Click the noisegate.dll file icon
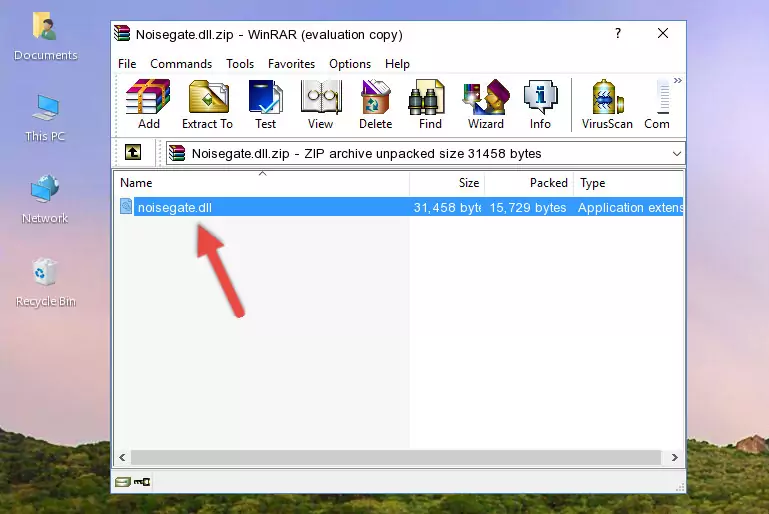This screenshot has height=514, width=769. pyautogui.click(x=126, y=206)
